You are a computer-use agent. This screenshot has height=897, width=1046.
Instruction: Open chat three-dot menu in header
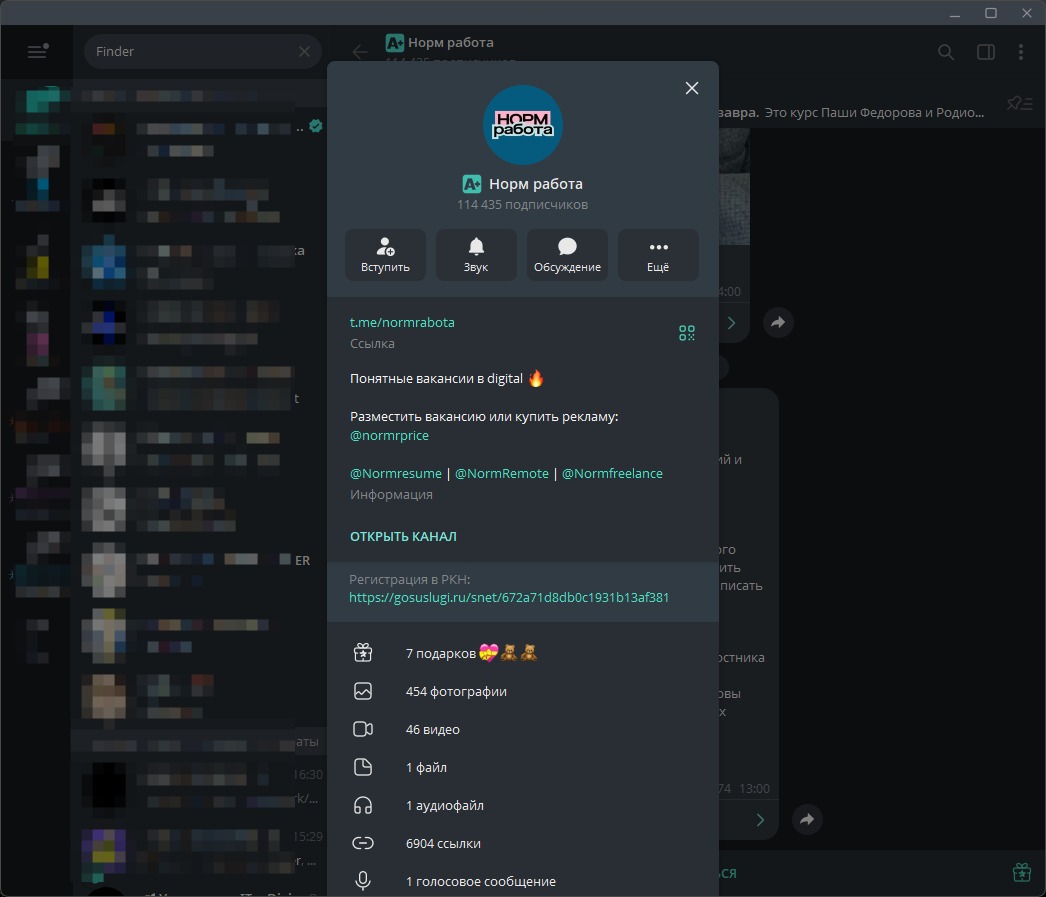pyautogui.click(x=1021, y=51)
